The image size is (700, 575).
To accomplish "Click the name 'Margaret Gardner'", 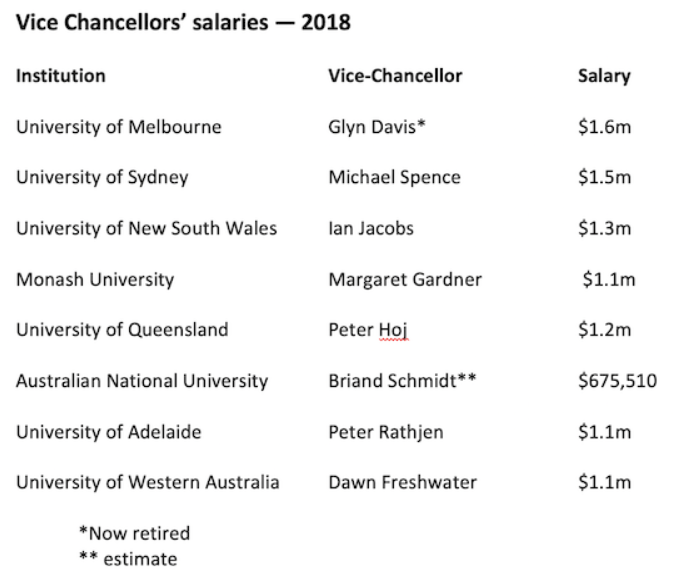I will pos(404,279).
